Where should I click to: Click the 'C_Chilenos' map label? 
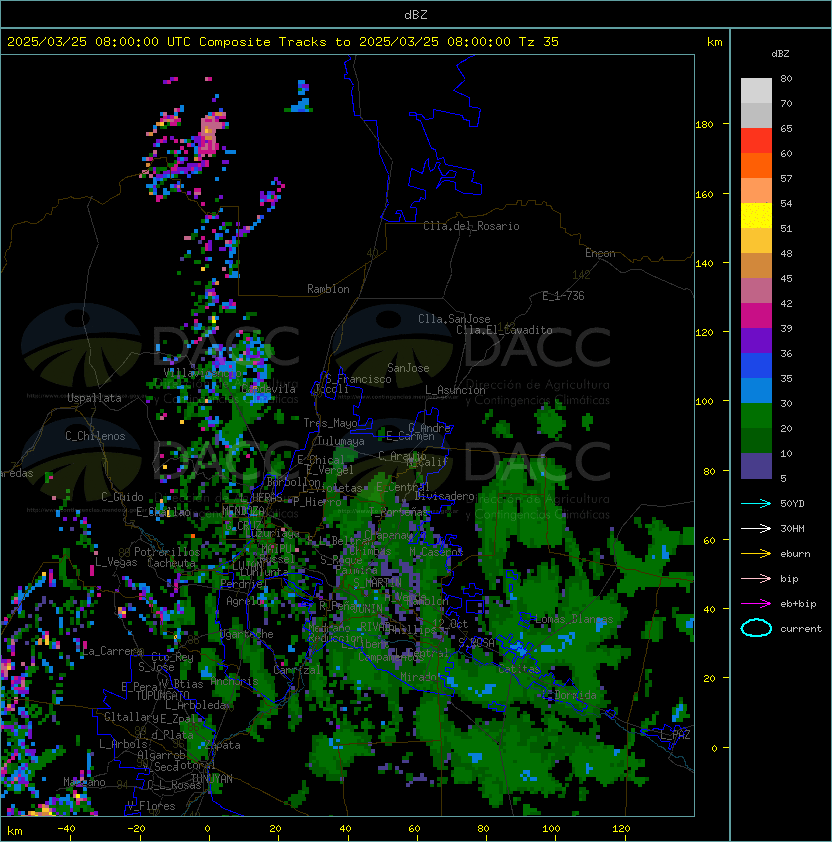[x=95, y=436]
